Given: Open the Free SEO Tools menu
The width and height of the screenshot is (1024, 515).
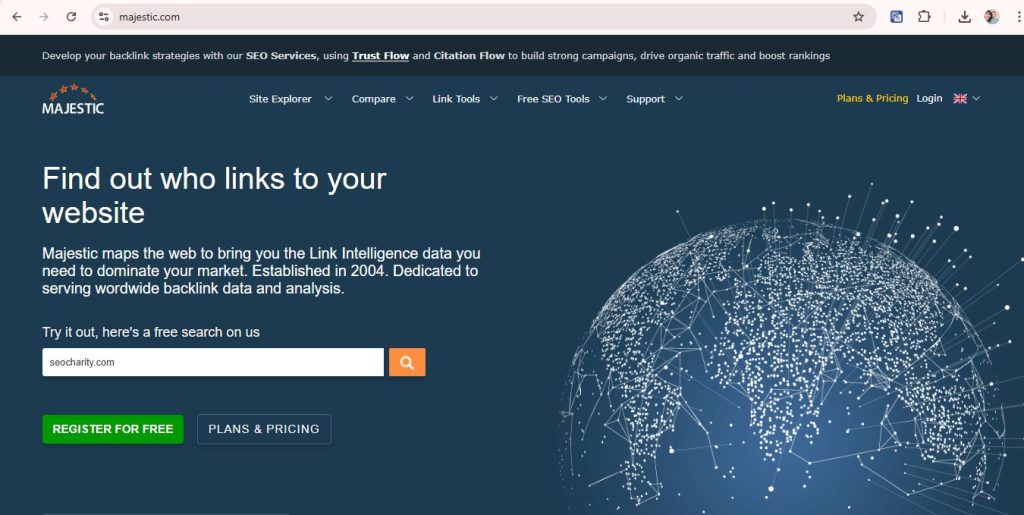Looking at the screenshot, I should tap(562, 99).
